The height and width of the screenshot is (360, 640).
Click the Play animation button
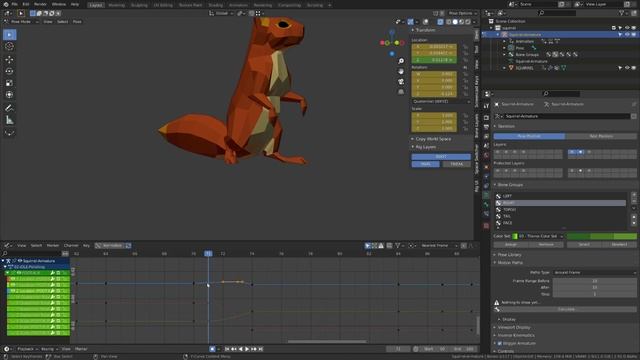click(247, 349)
